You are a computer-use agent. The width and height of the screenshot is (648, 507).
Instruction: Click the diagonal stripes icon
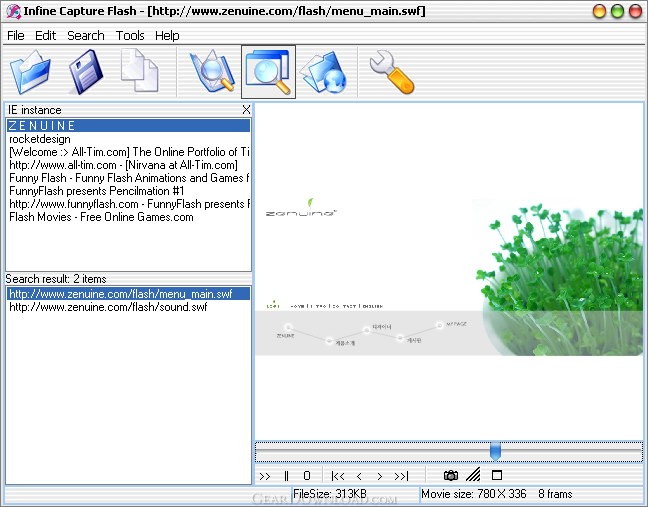click(473, 475)
